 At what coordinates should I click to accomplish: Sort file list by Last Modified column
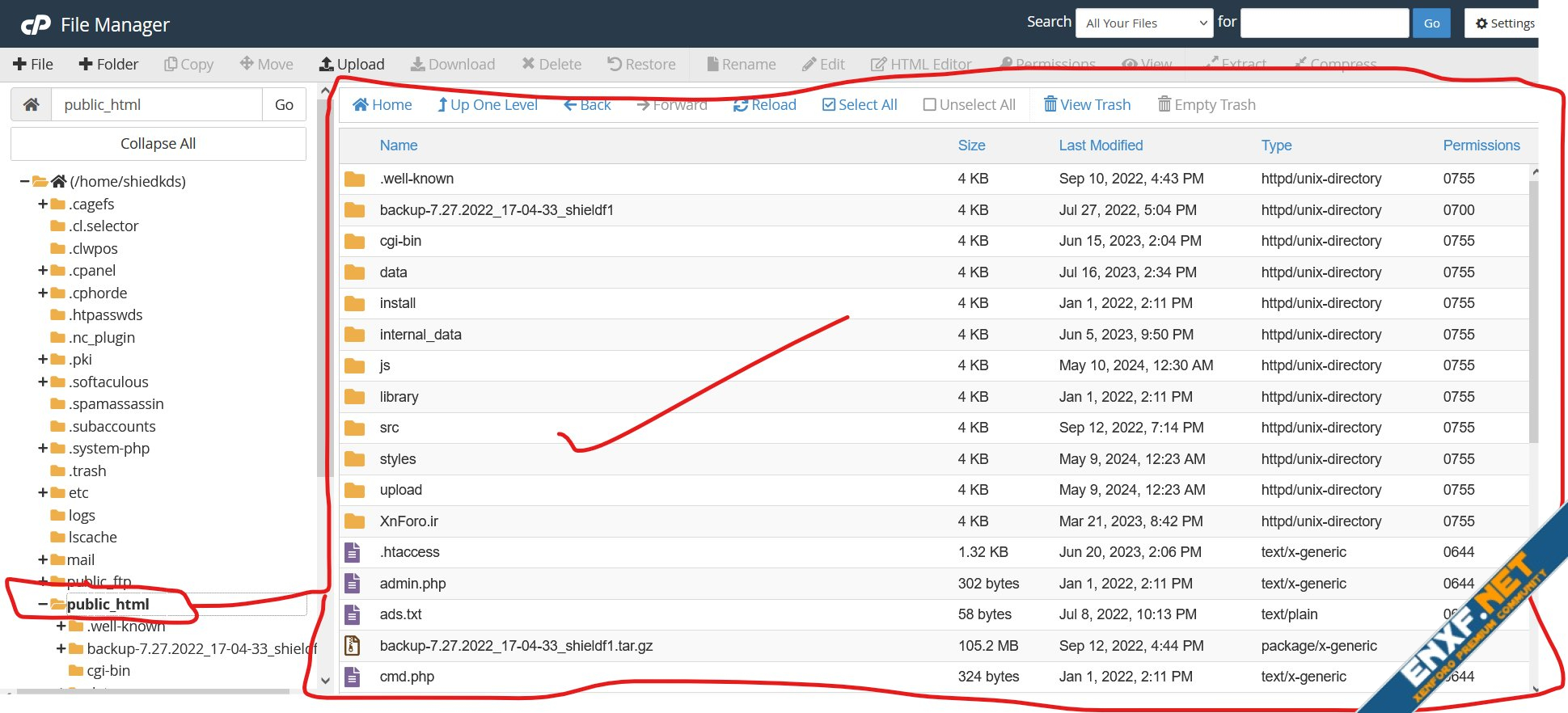point(1101,146)
